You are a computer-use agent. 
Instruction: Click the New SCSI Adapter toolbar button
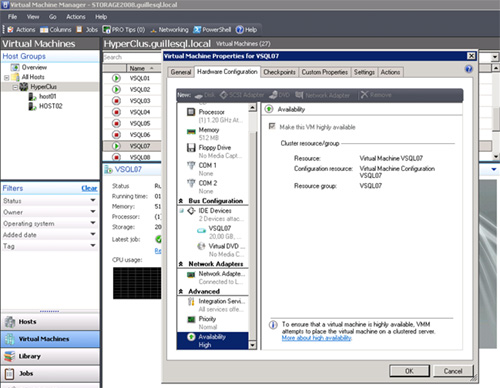pyautogui.click(x=242, y=95)
